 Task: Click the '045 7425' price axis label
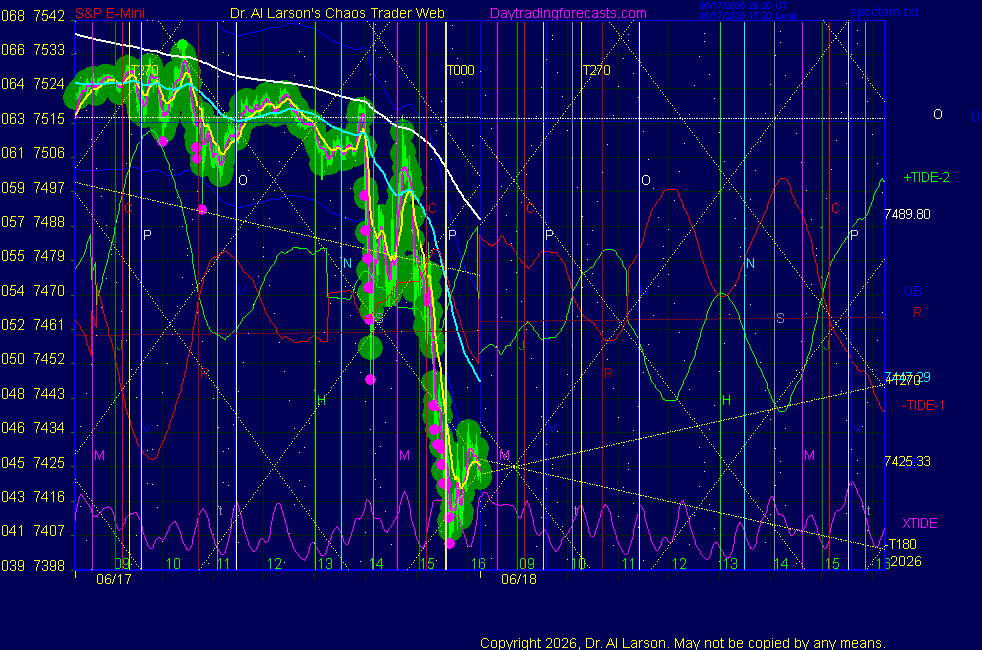33,463
